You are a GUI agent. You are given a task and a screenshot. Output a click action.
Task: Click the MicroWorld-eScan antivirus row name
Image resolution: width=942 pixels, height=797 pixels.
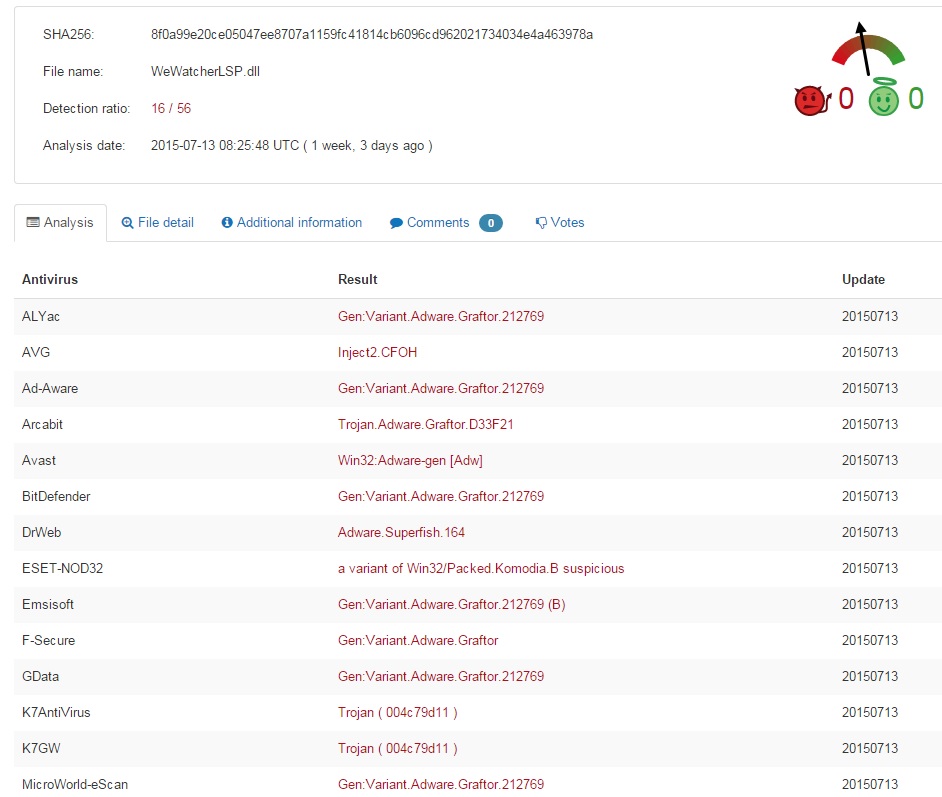(75, 784)
